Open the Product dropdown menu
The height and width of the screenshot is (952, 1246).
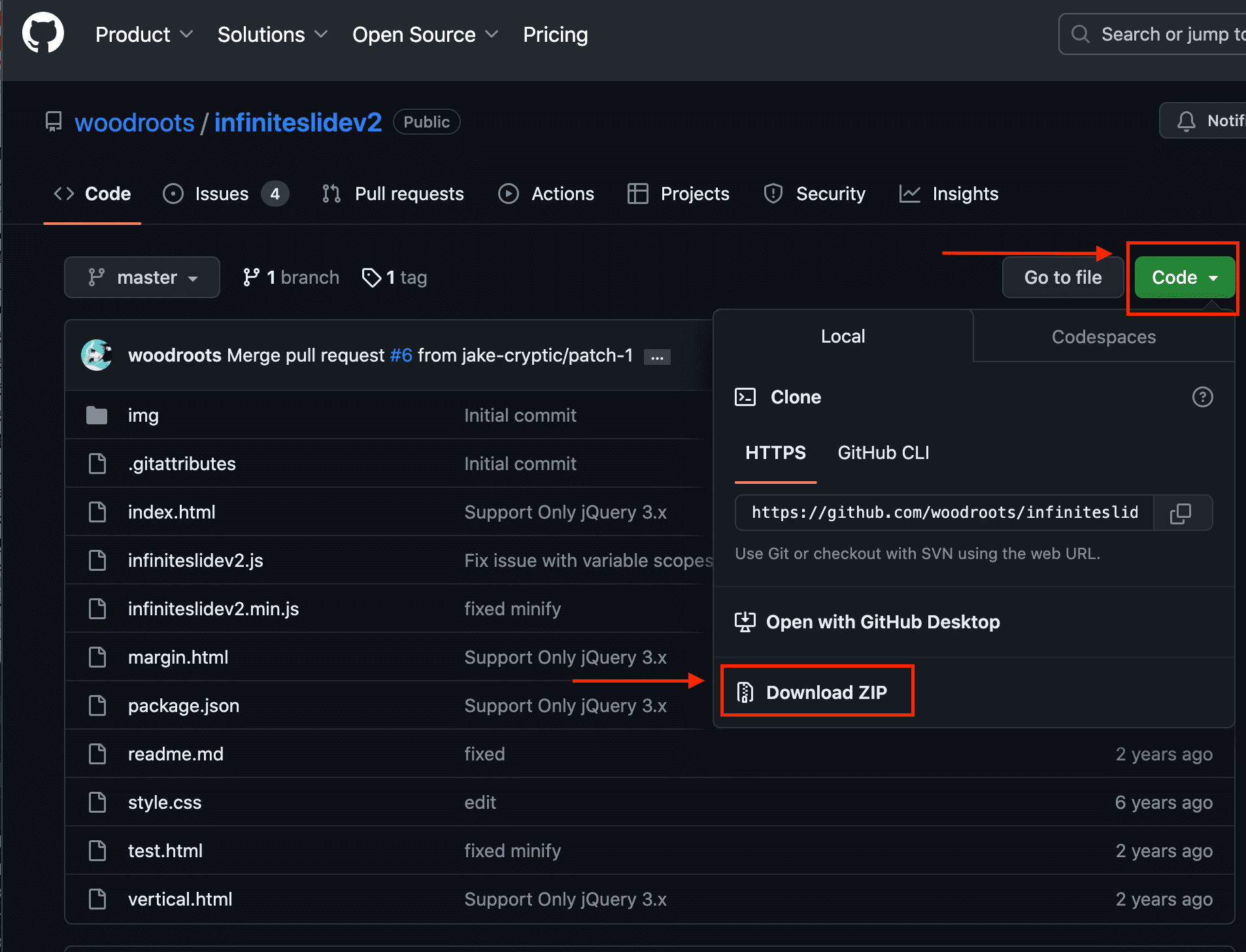click(144, 34)
